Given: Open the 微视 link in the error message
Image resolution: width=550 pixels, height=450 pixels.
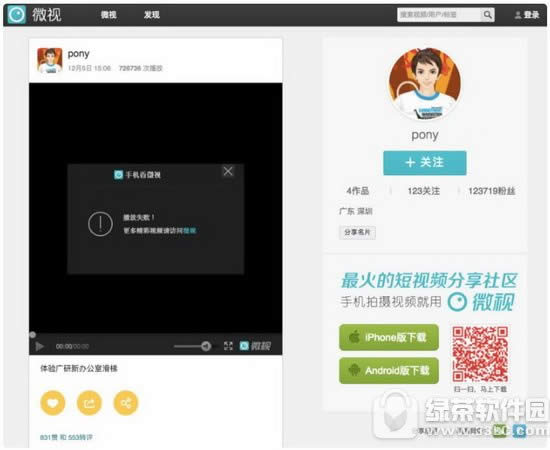Looking at the screenshot, I should [x=190, y=231].
